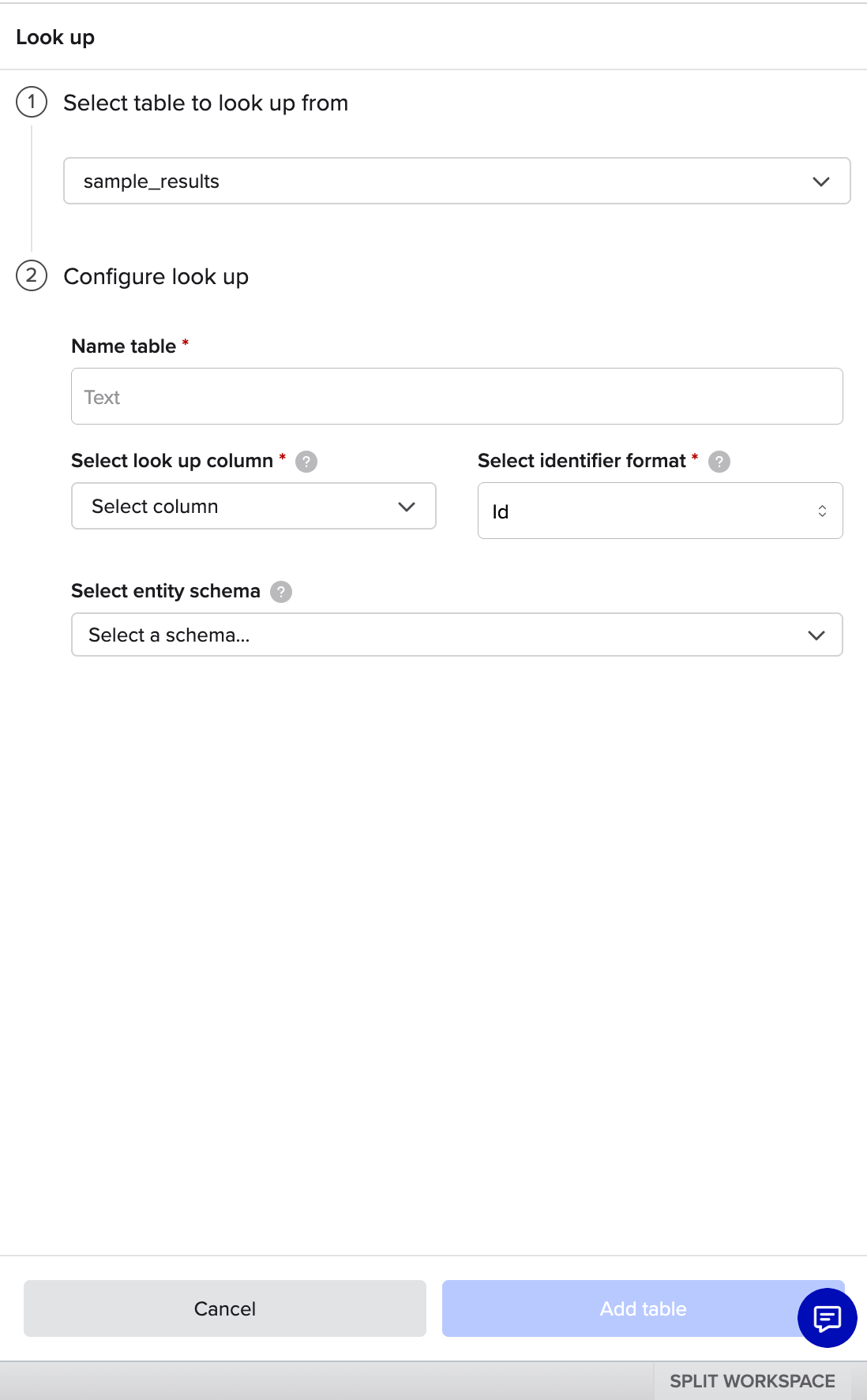Open the sample_results table dropdown

click(x=456, y=181)
